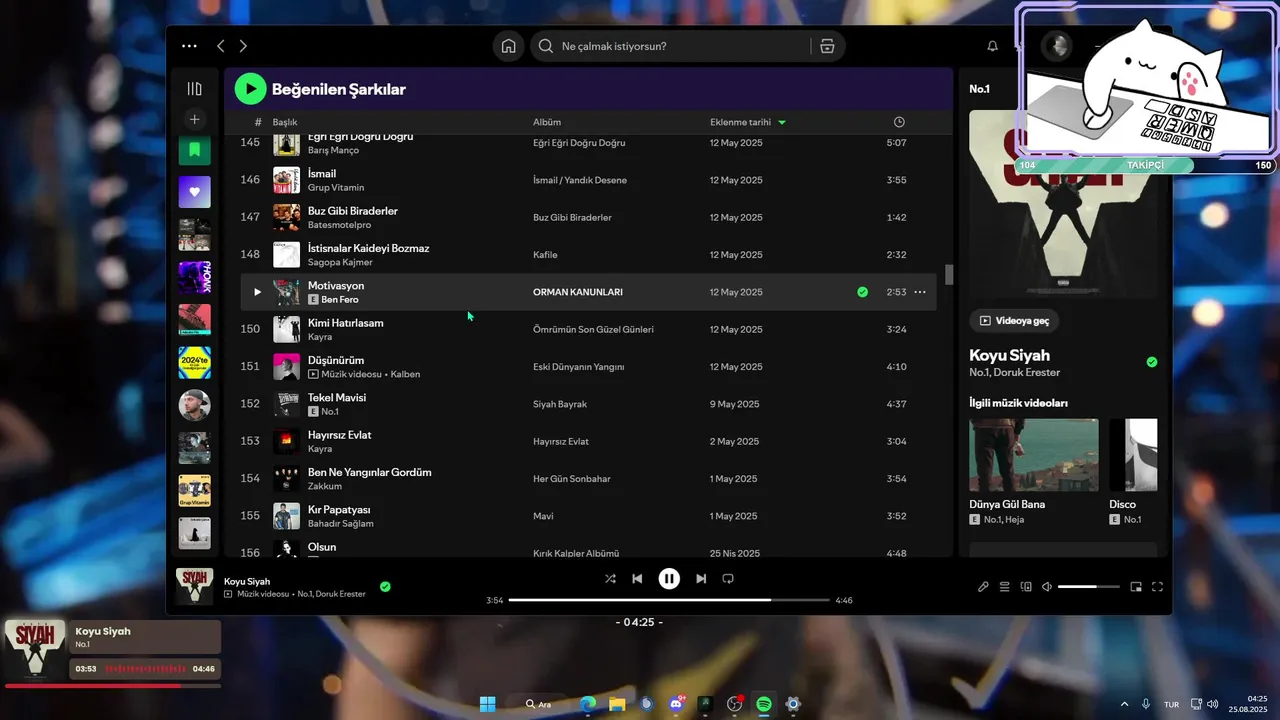Viewport: 1280px width, 720px height.
Task: Toggle the liked checkmark on Motivasyon row
Action: [862, 292]
